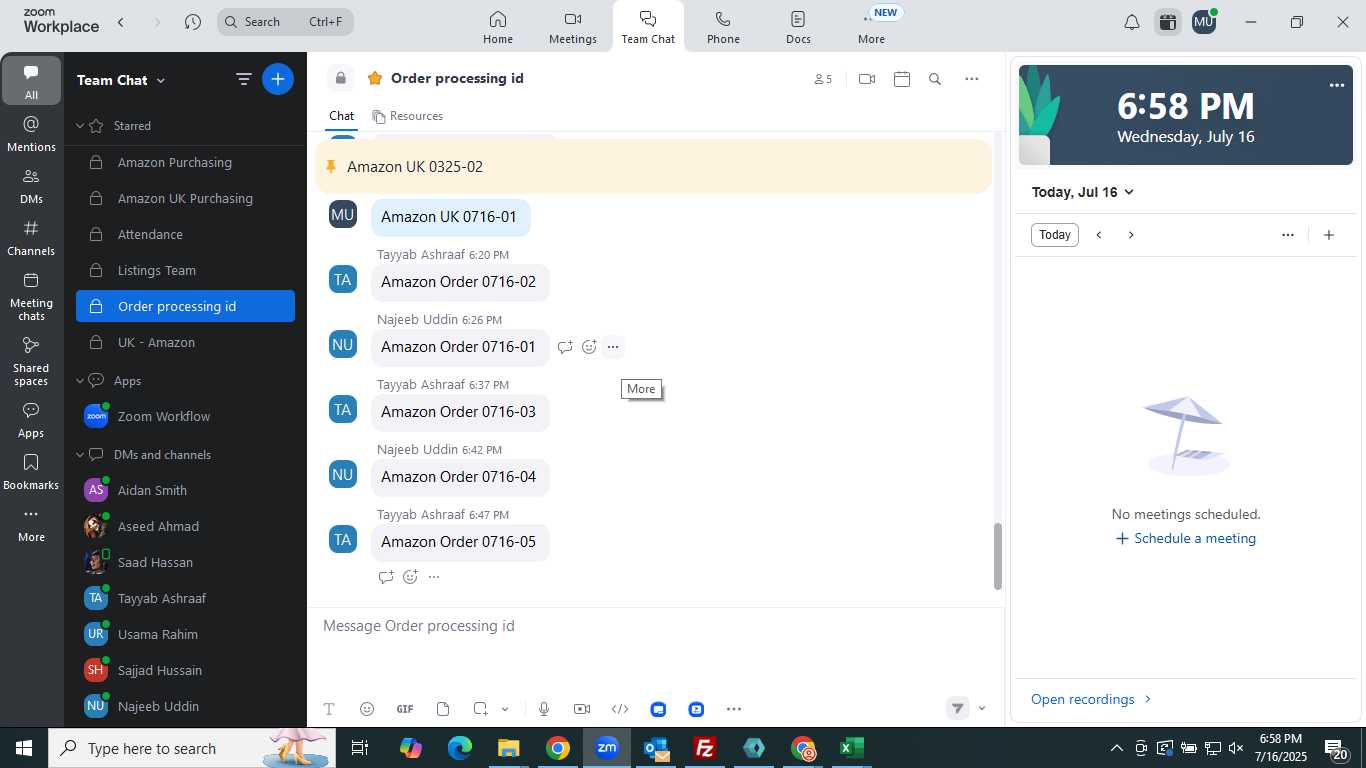The height and width of the screenshot is (768, 1366).
Task: Add a calendar event with the plus icon
Action: (1329, 235)
